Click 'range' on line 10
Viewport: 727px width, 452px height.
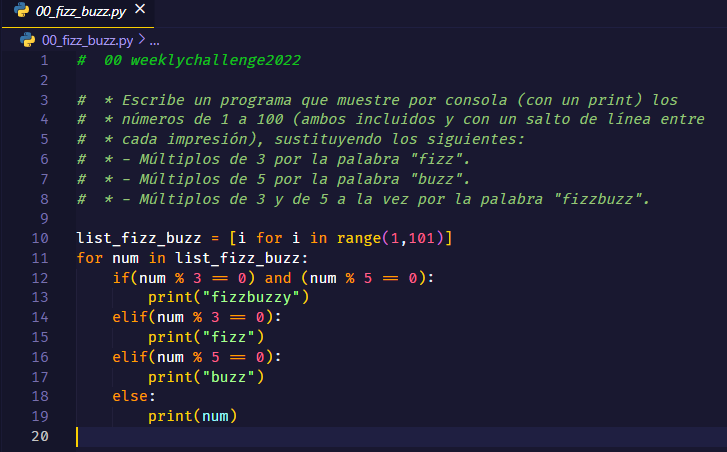359,238
